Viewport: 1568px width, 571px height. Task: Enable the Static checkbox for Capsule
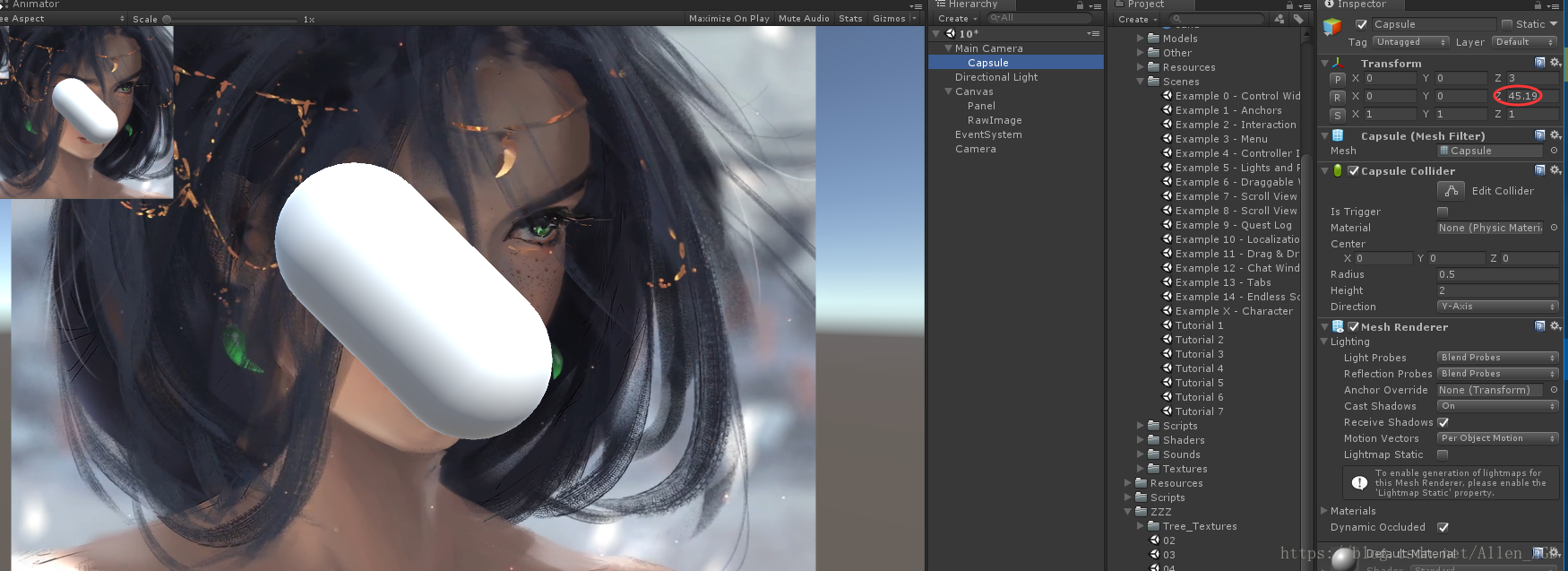pos(1507,24)
